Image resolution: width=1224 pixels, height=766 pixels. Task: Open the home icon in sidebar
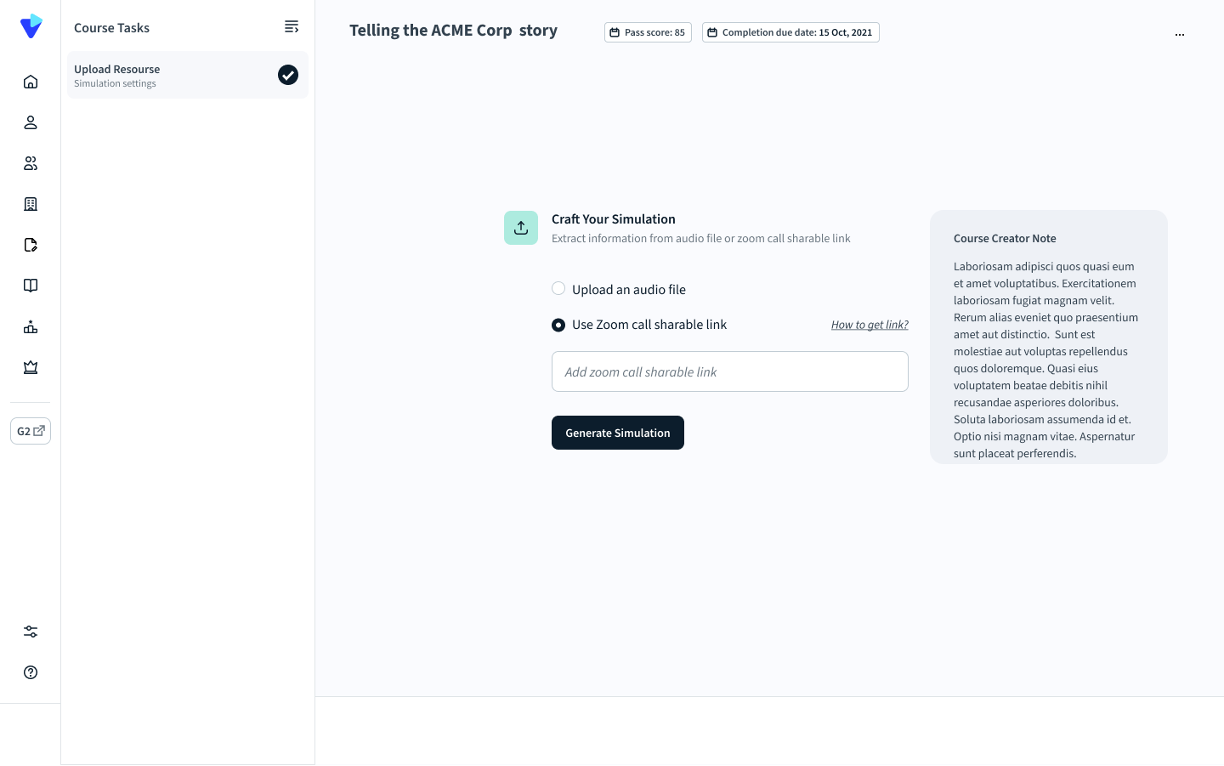(31, 82)
